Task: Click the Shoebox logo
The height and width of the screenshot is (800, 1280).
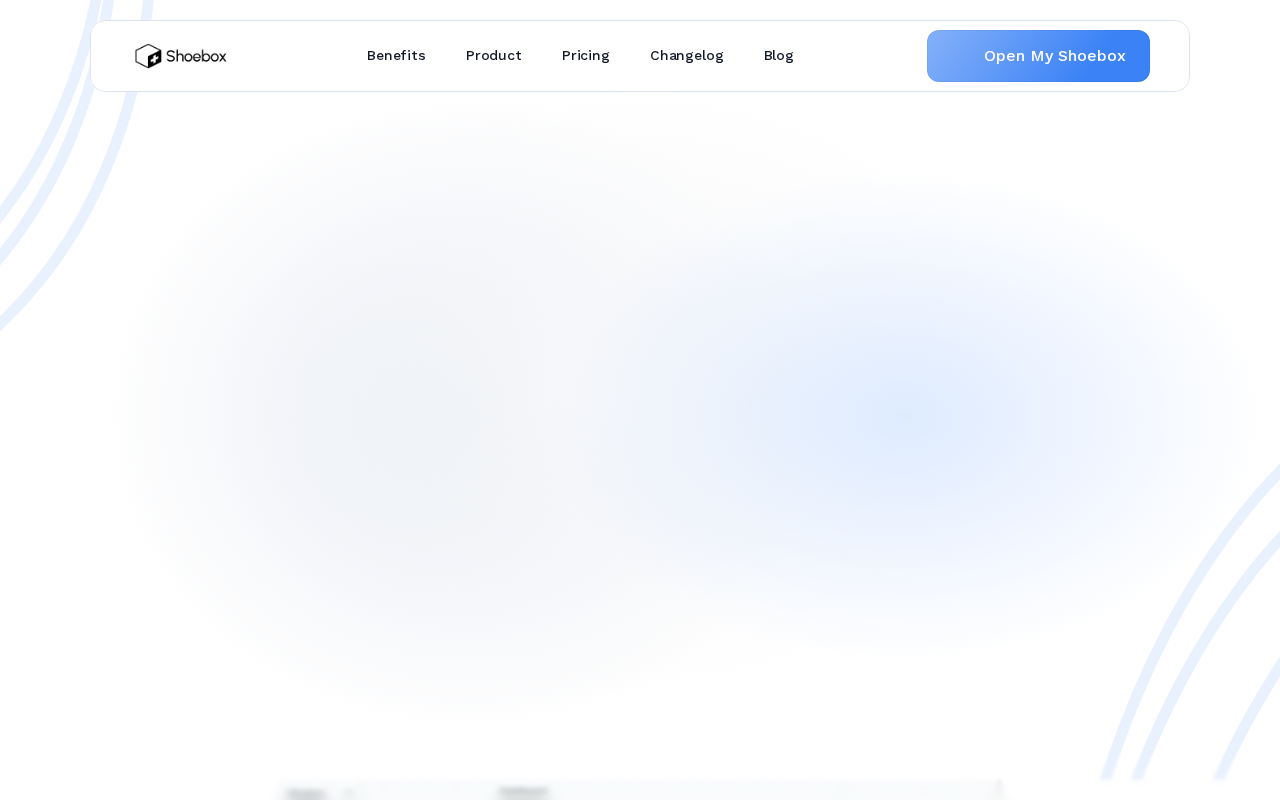Action: click(181, 56)
